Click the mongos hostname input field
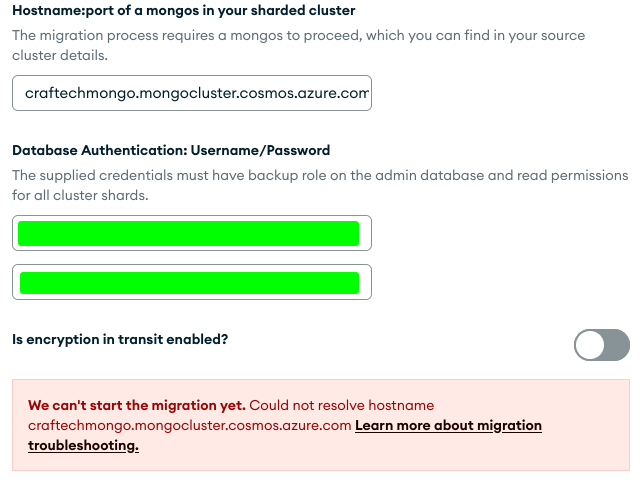 (x=192, y=92)
